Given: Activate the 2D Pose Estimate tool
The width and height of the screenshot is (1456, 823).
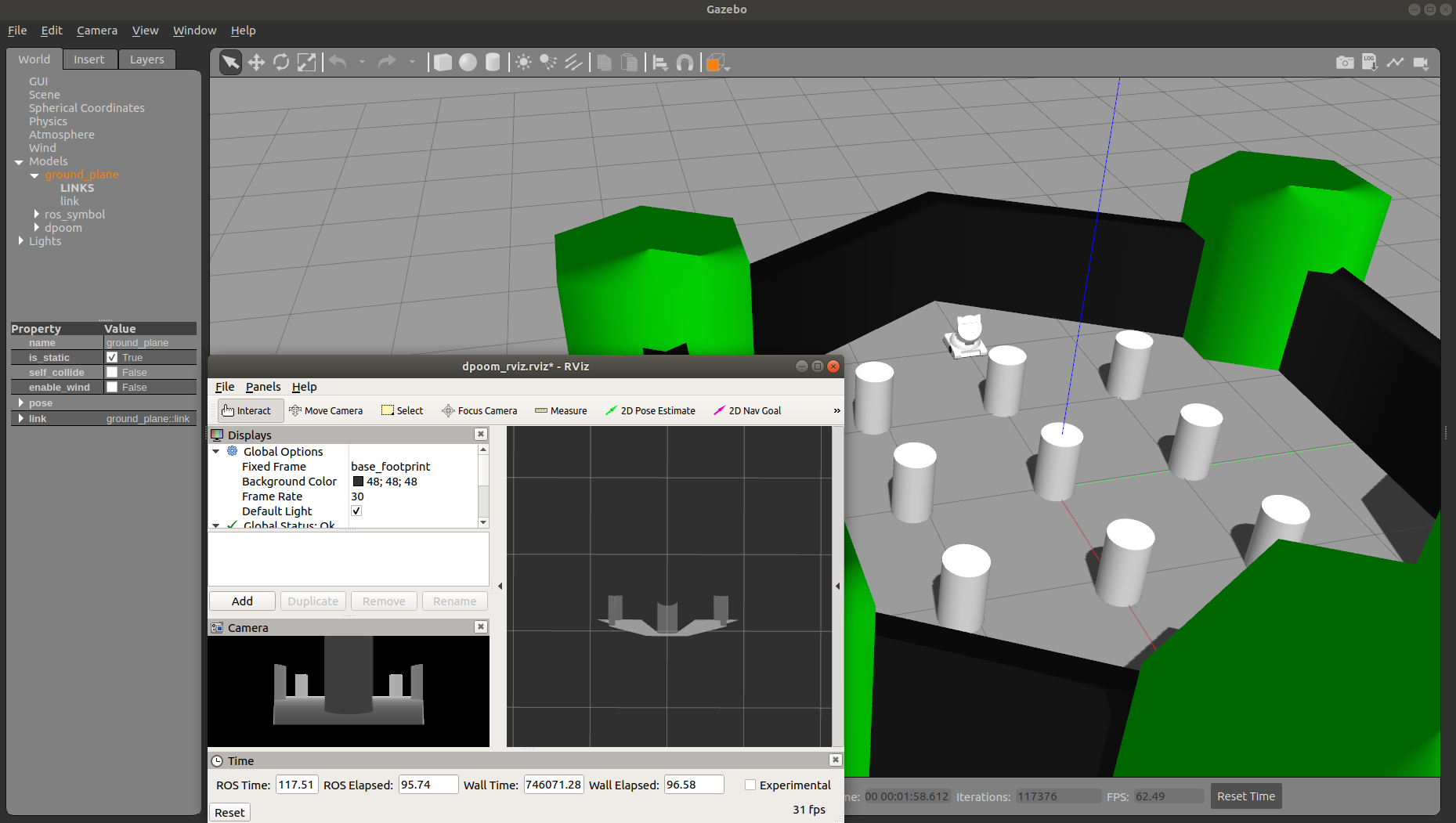Looking at the screenshot, I should tap(650, 411).
